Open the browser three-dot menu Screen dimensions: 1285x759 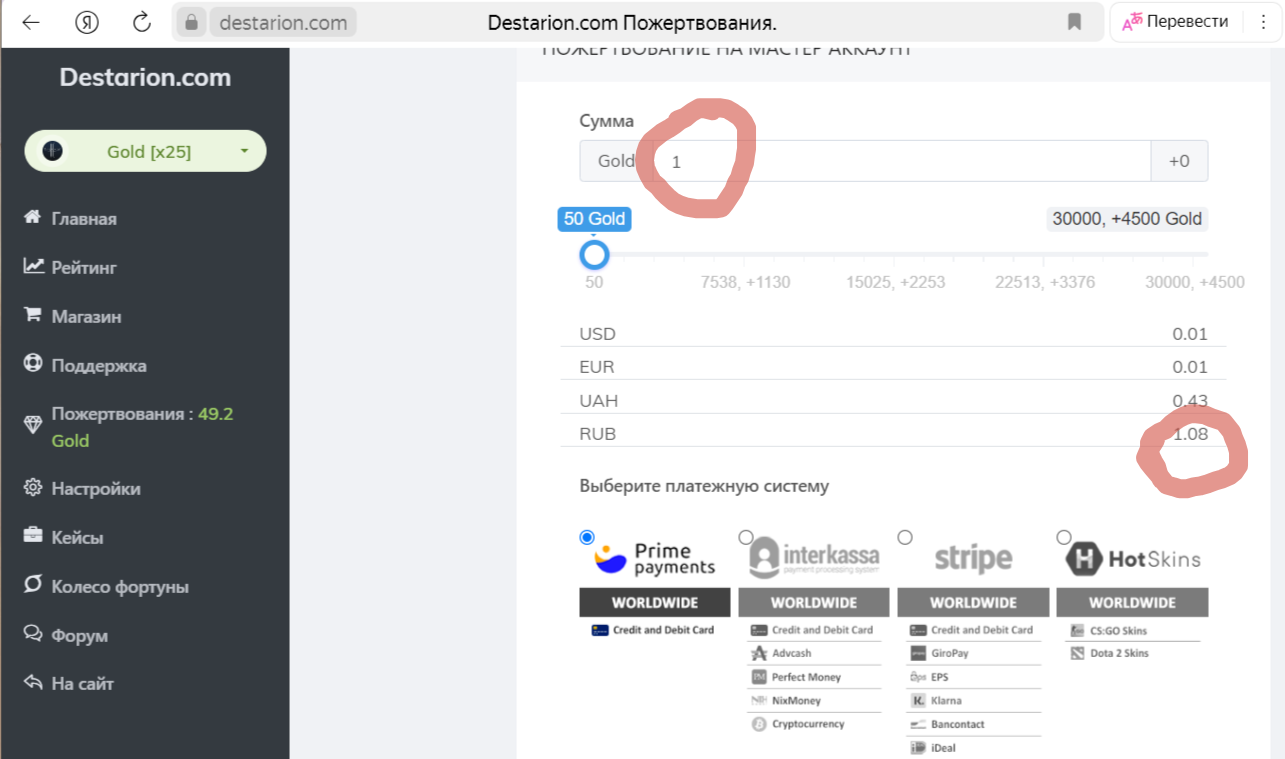1262,22
